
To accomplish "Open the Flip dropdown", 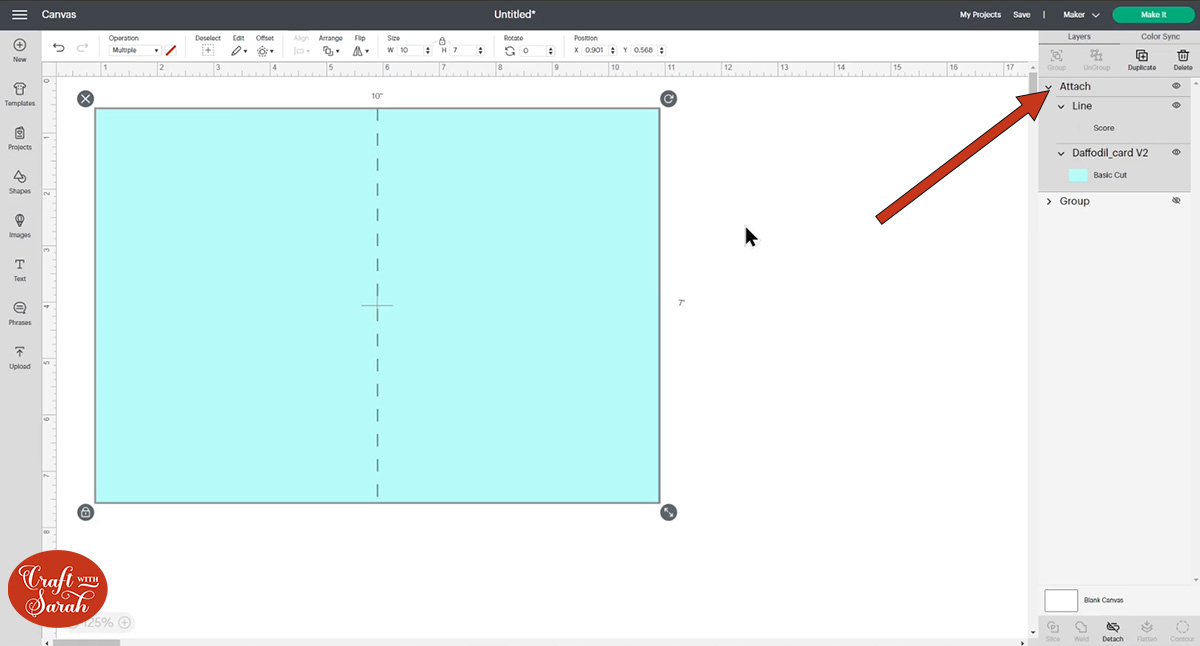I will coord(360,50).
